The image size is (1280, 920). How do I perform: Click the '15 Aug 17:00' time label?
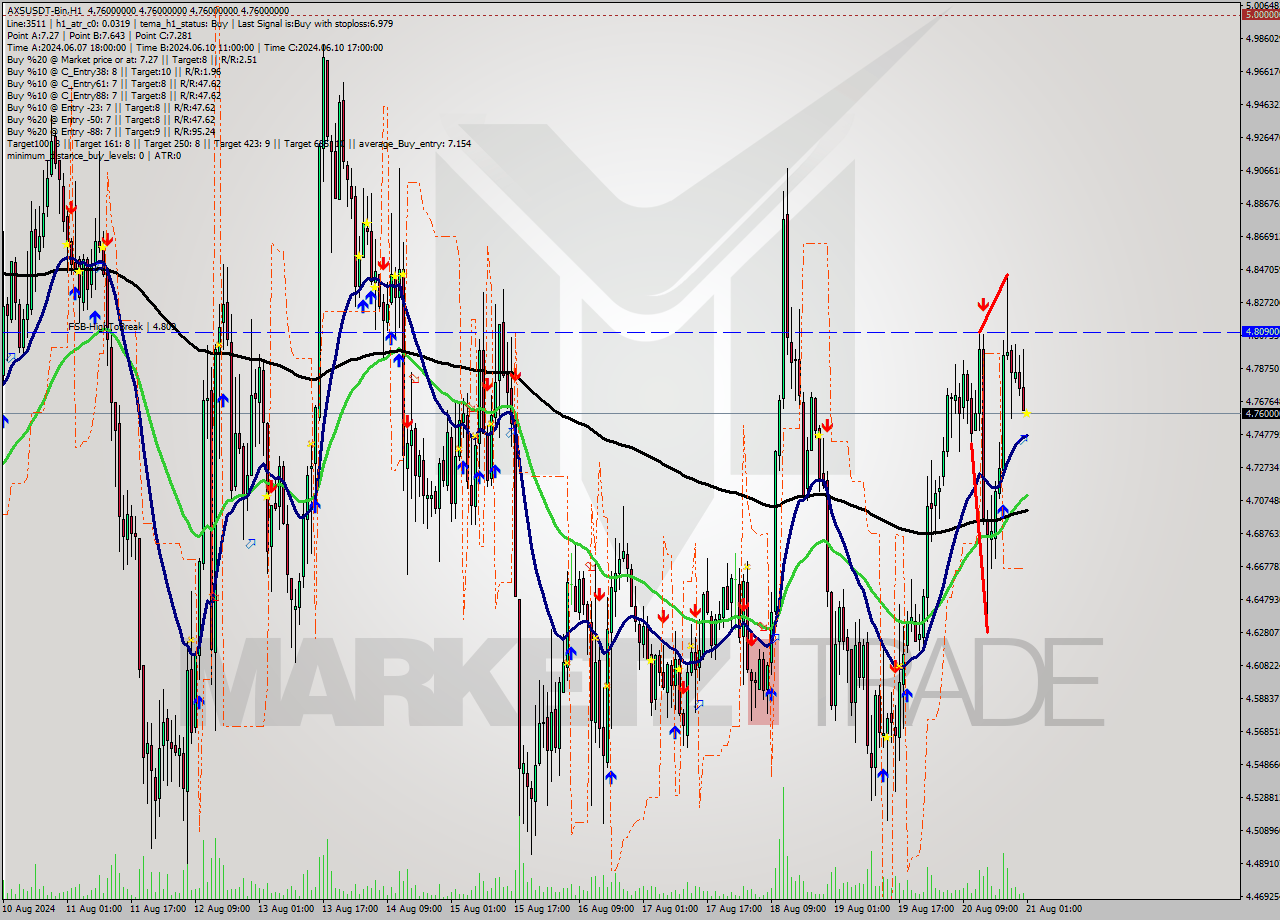click(x=542, y=909)
